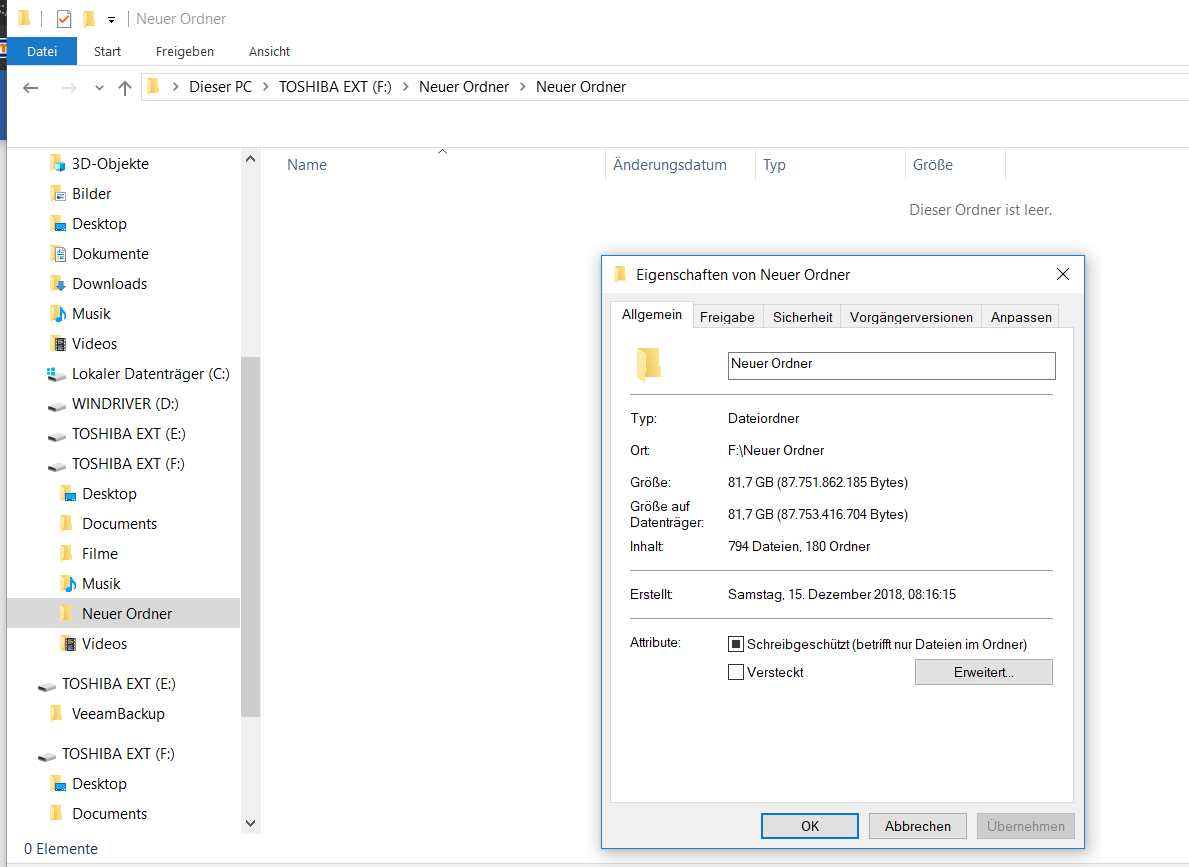The width and height of the screenshot is (1189, 867).
Task: Click the large folder icon in properties dialog
Action: 648,364
